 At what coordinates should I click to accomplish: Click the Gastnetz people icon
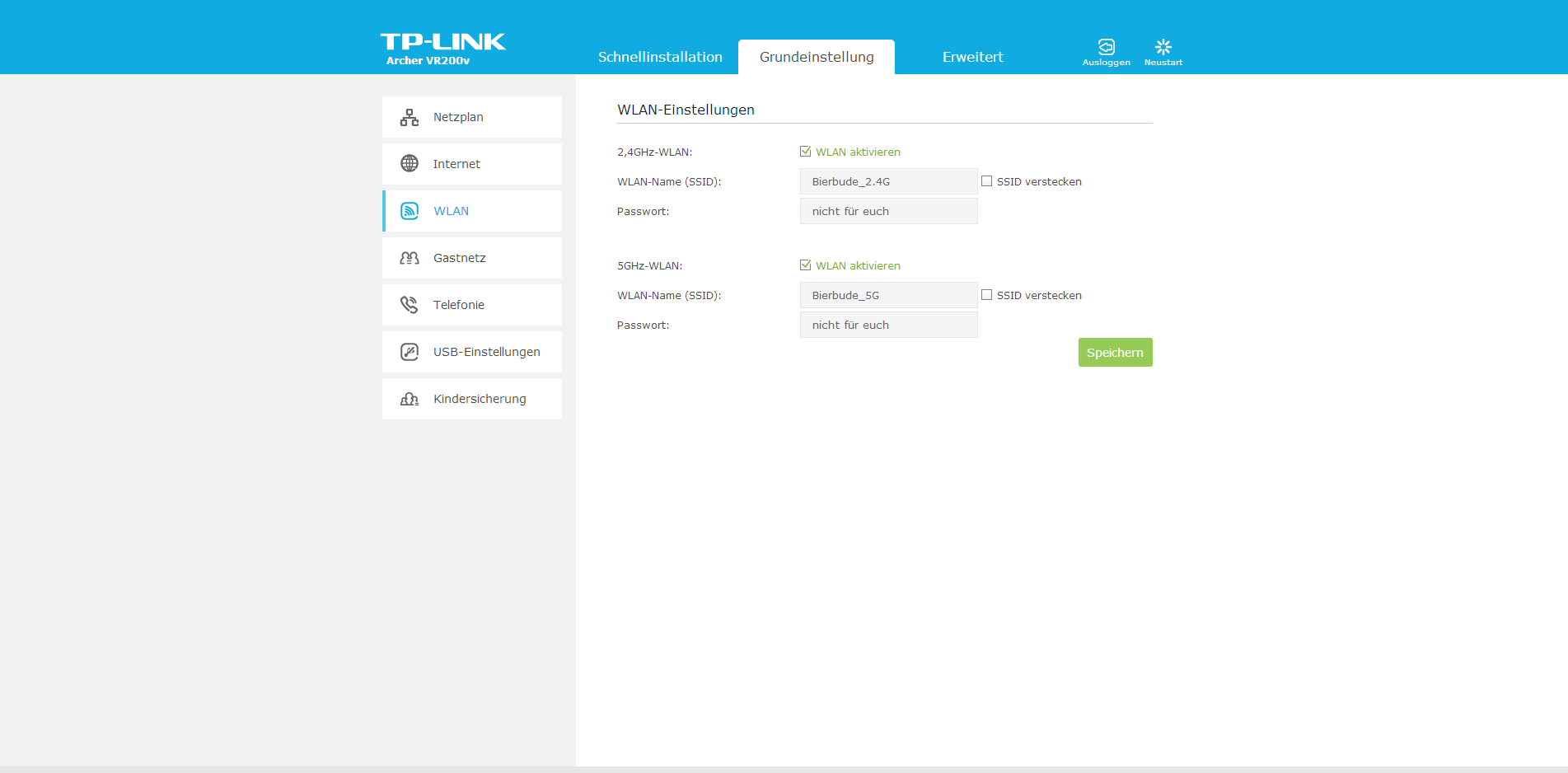[410, 258]
